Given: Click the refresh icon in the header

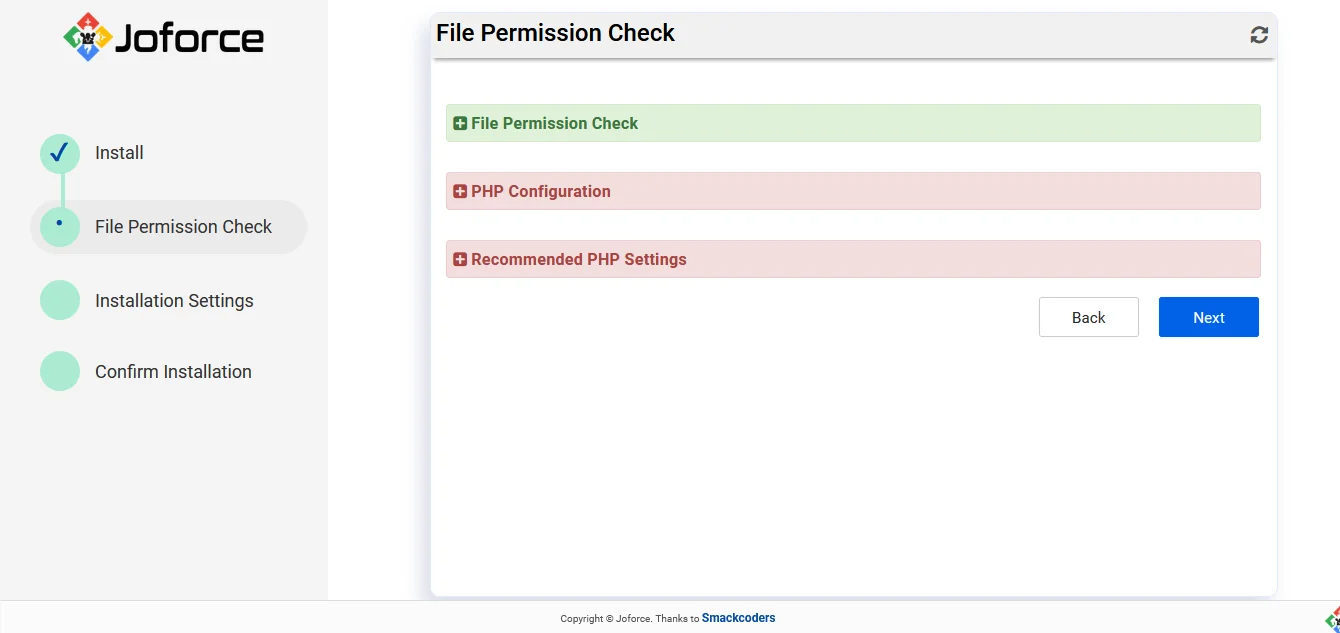Looking at the screenshot, I should [1259, 35].
